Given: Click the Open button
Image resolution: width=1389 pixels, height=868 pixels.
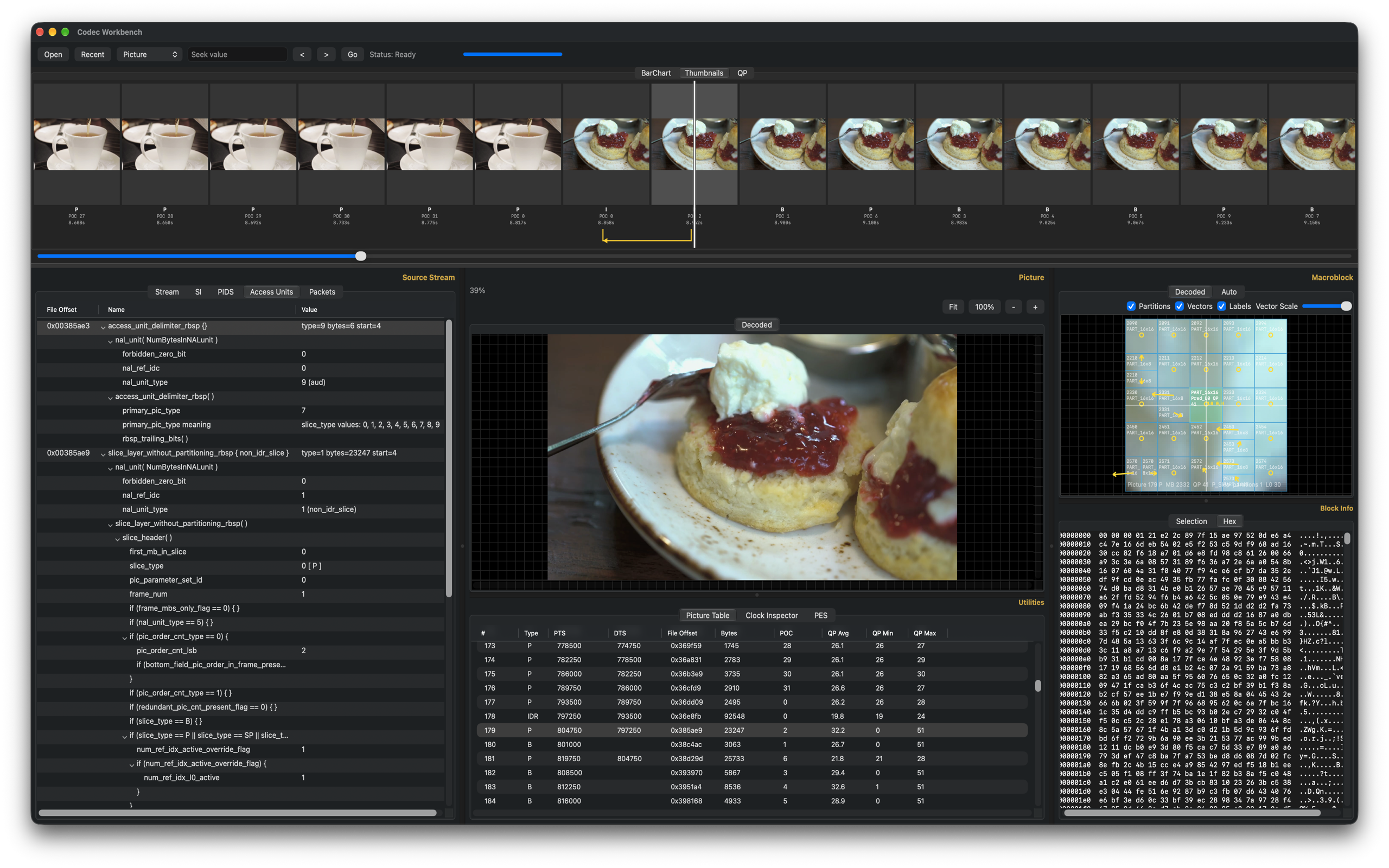Looking at the screenshot, I should tap(53, 55).
